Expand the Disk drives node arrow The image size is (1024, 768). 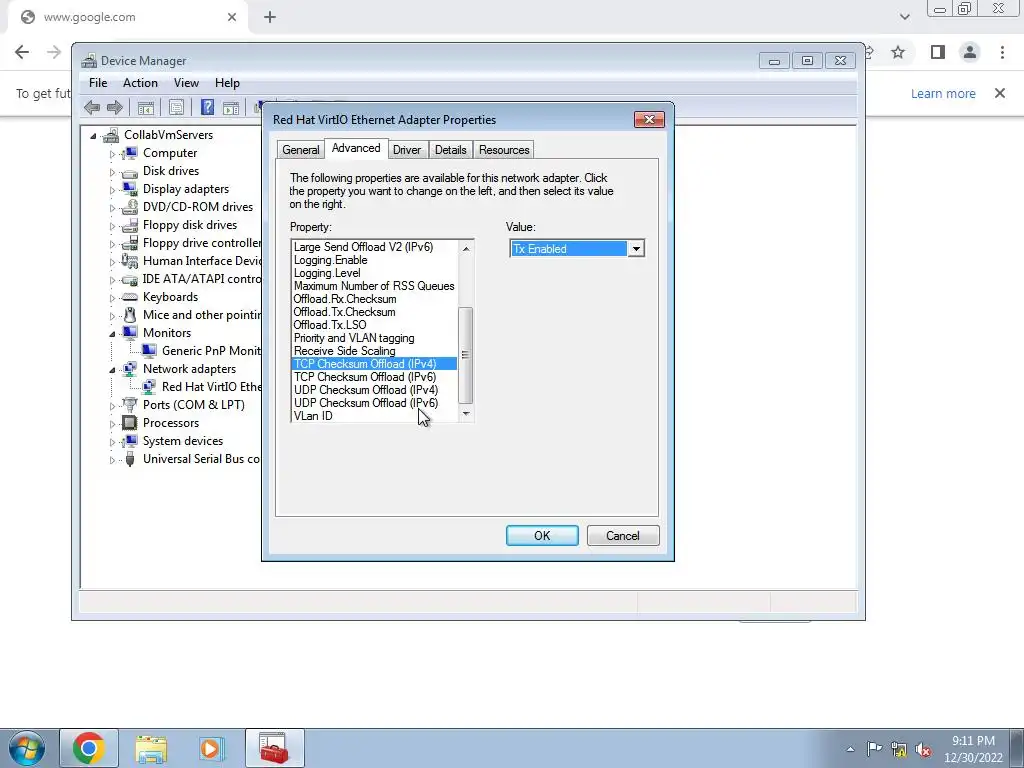(x=112, y=172)
